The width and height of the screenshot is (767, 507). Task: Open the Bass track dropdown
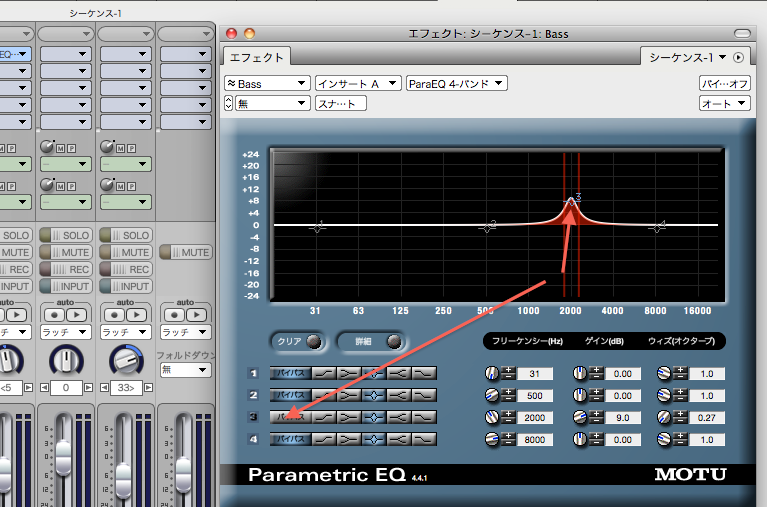[267, 84]
